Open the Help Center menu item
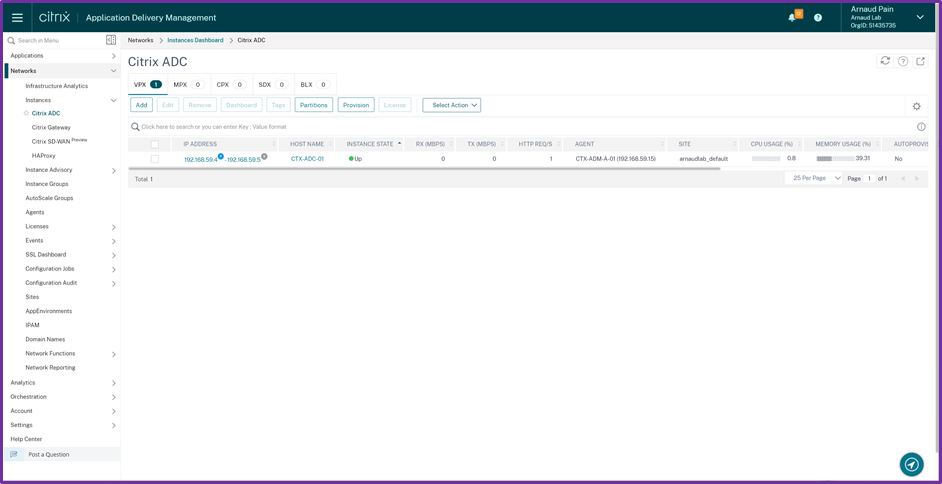 (26, 439)
